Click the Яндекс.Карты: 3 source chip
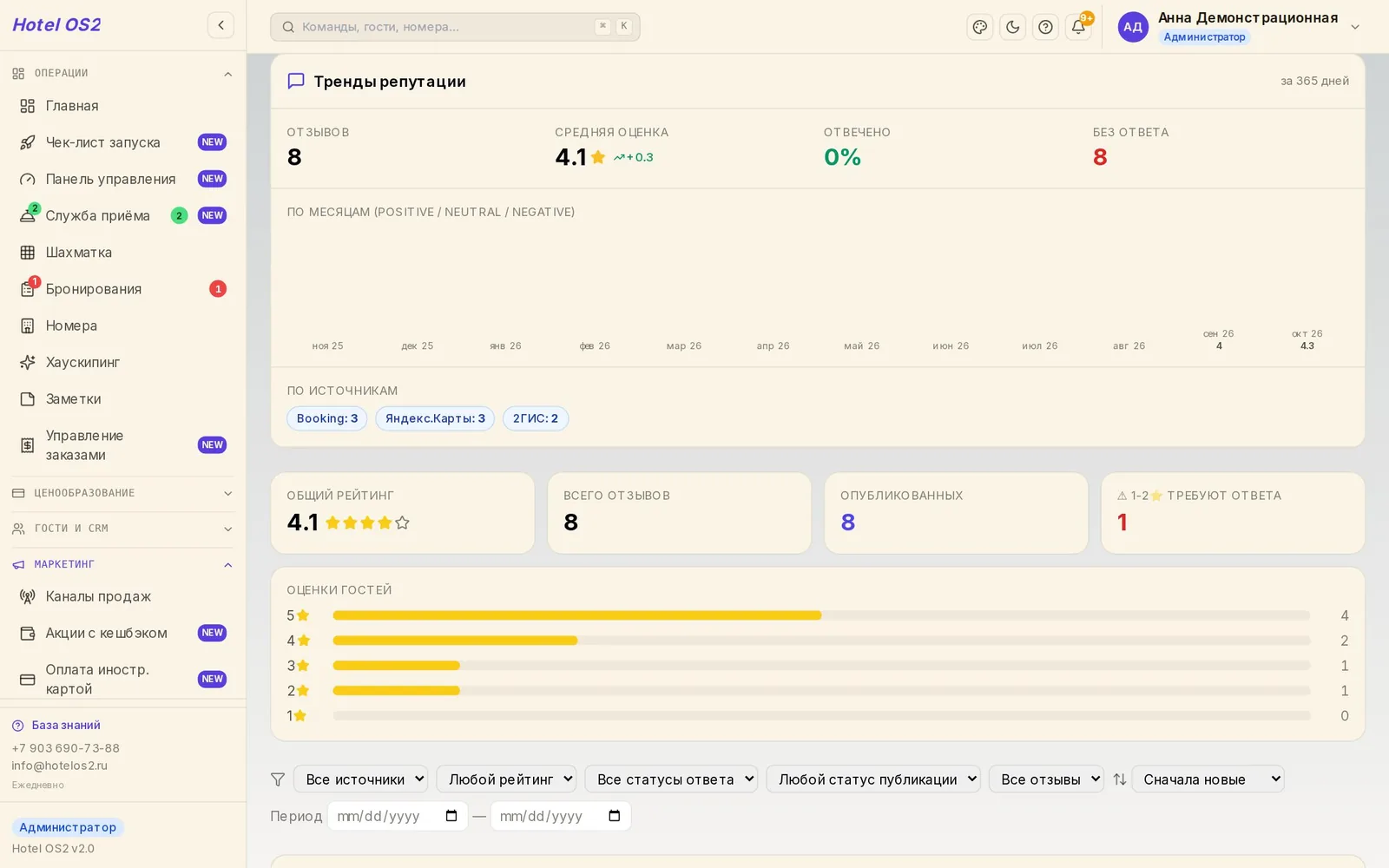The image size is (1389, 868). pos(435,418)
